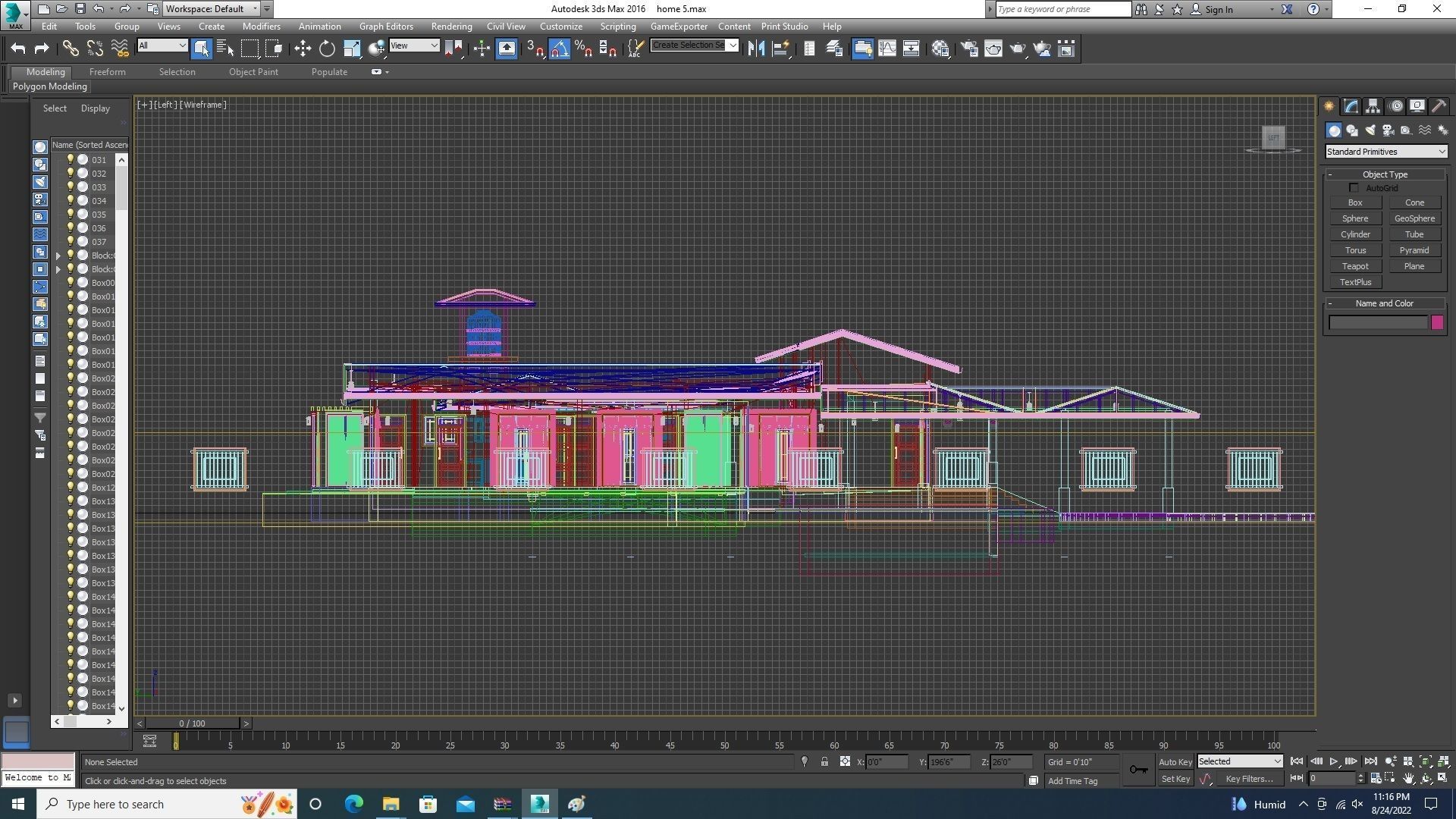The height and width of the screenshot is (819, 1456).
Task: Click the Teapot primitive button
Action: [1355, 266]
